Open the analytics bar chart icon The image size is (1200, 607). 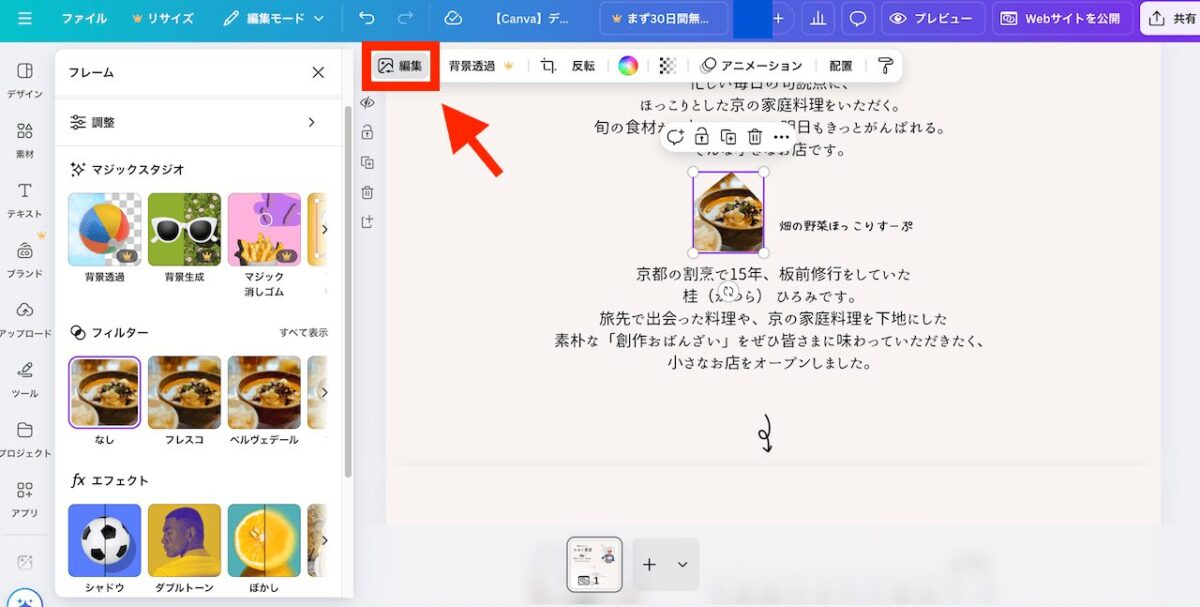click(x=818, y=19)
